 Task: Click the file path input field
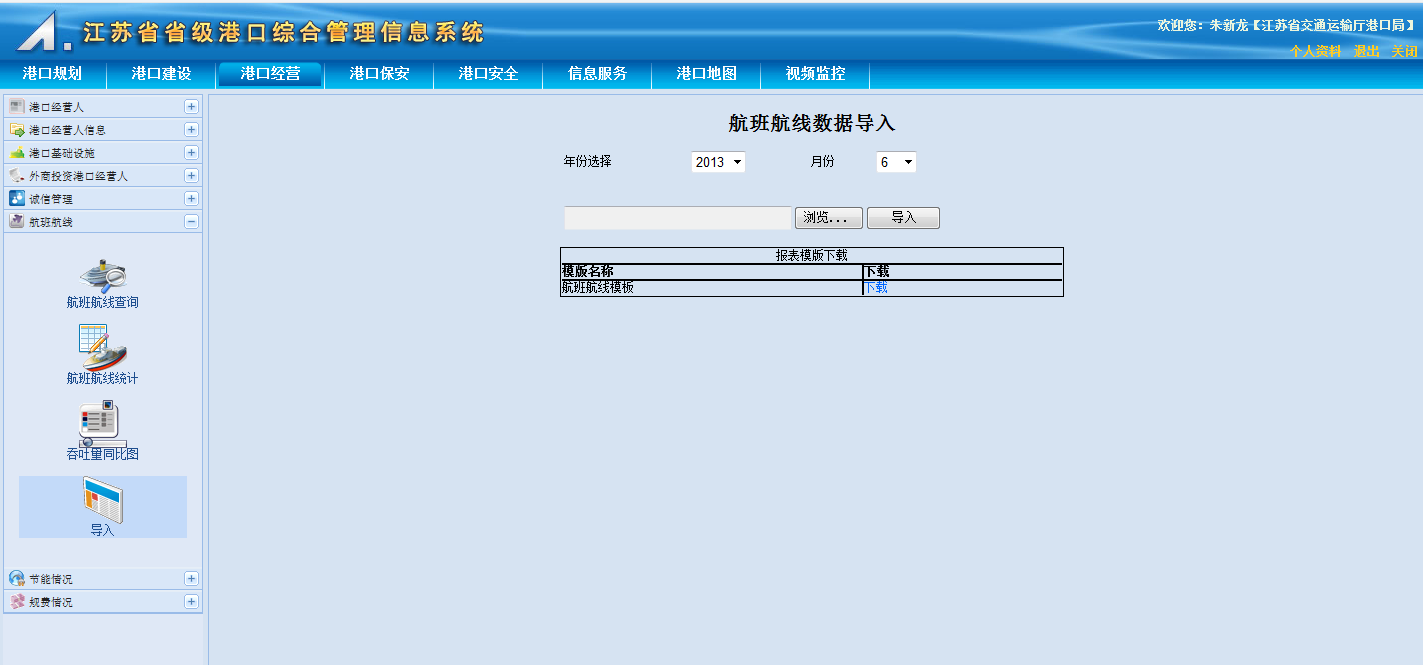tap(677, 218)
